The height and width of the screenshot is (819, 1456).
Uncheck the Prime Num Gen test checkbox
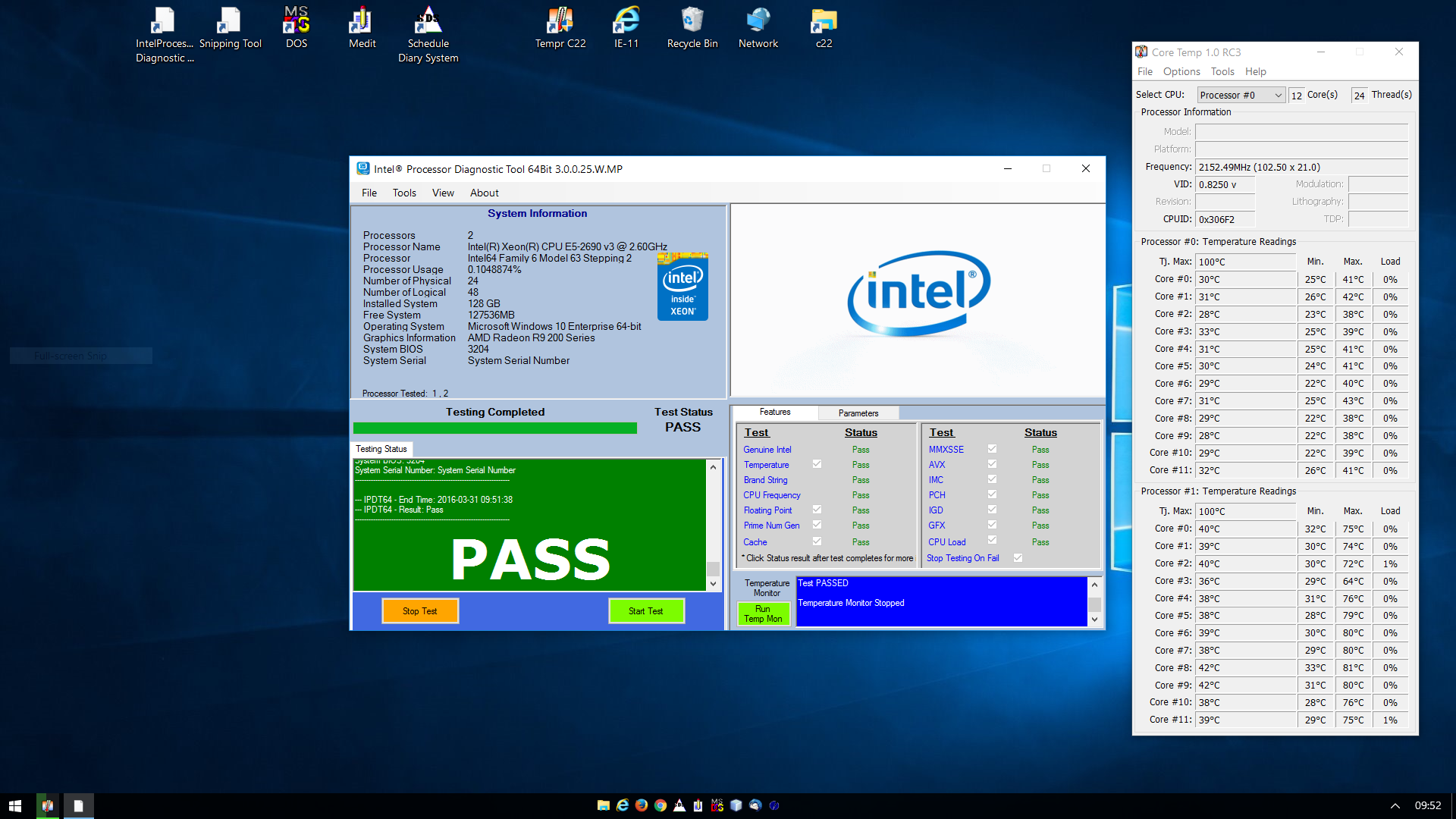tap(817, 525)
